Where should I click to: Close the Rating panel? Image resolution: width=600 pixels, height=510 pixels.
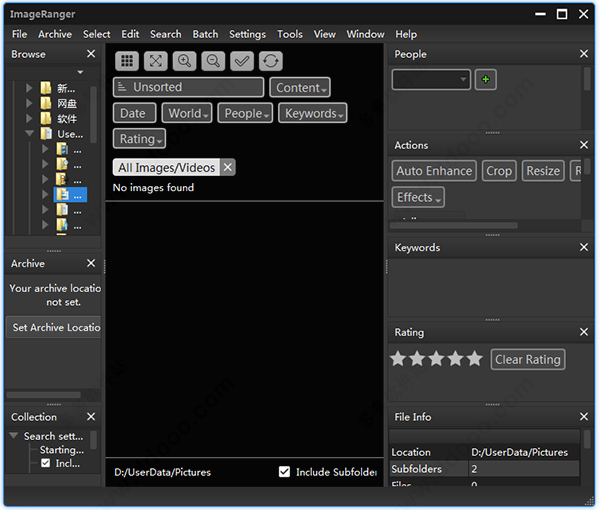tap(584, 332)
